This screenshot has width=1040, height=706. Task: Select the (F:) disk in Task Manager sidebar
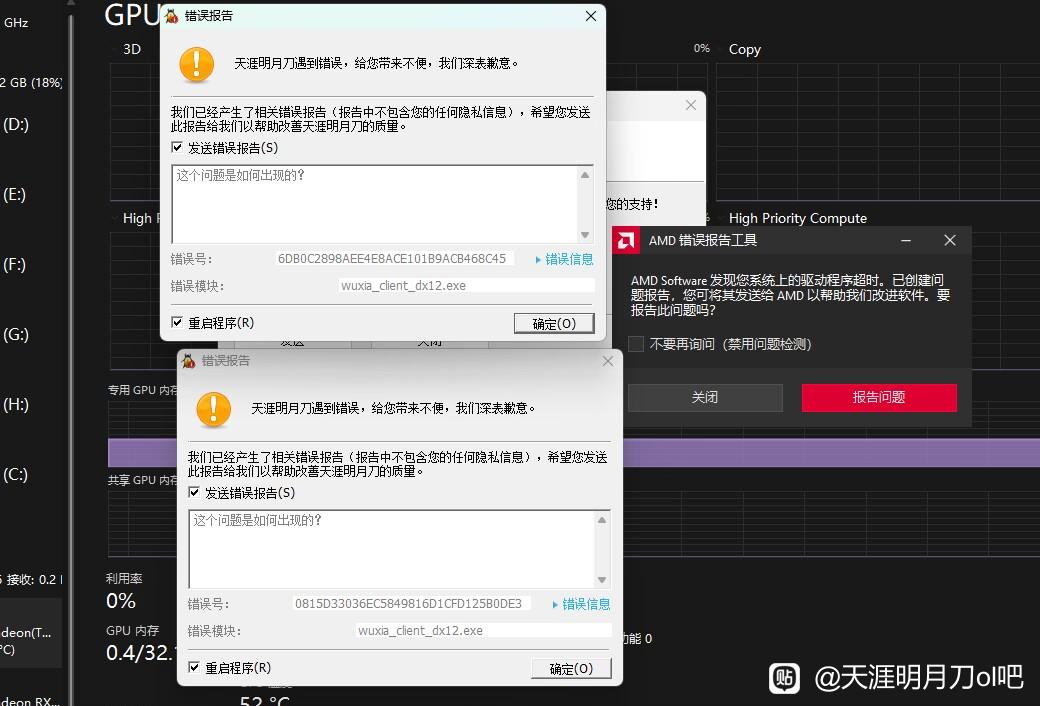(x=16, y=265)
